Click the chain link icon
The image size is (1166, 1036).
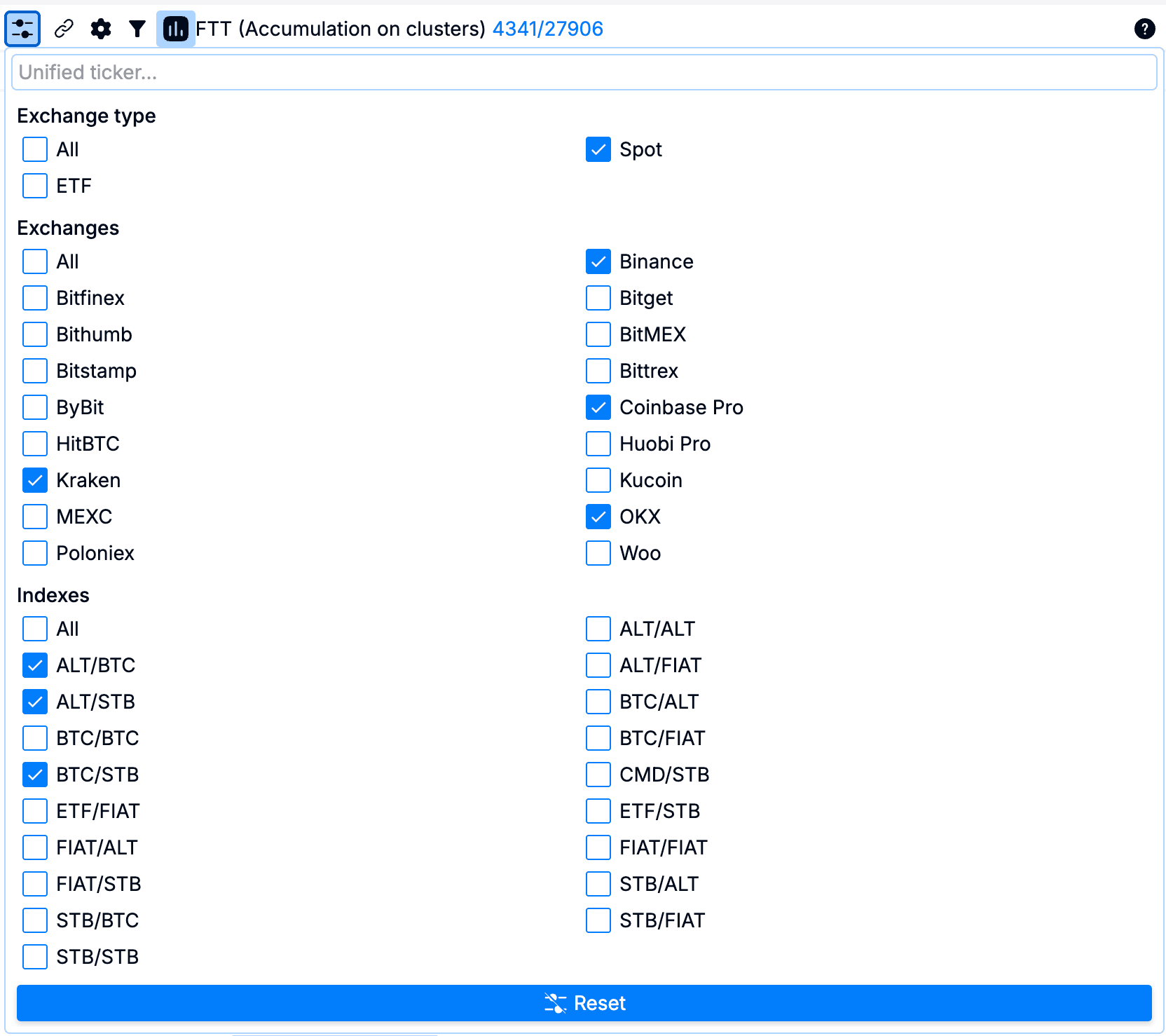tap(64, 29)
